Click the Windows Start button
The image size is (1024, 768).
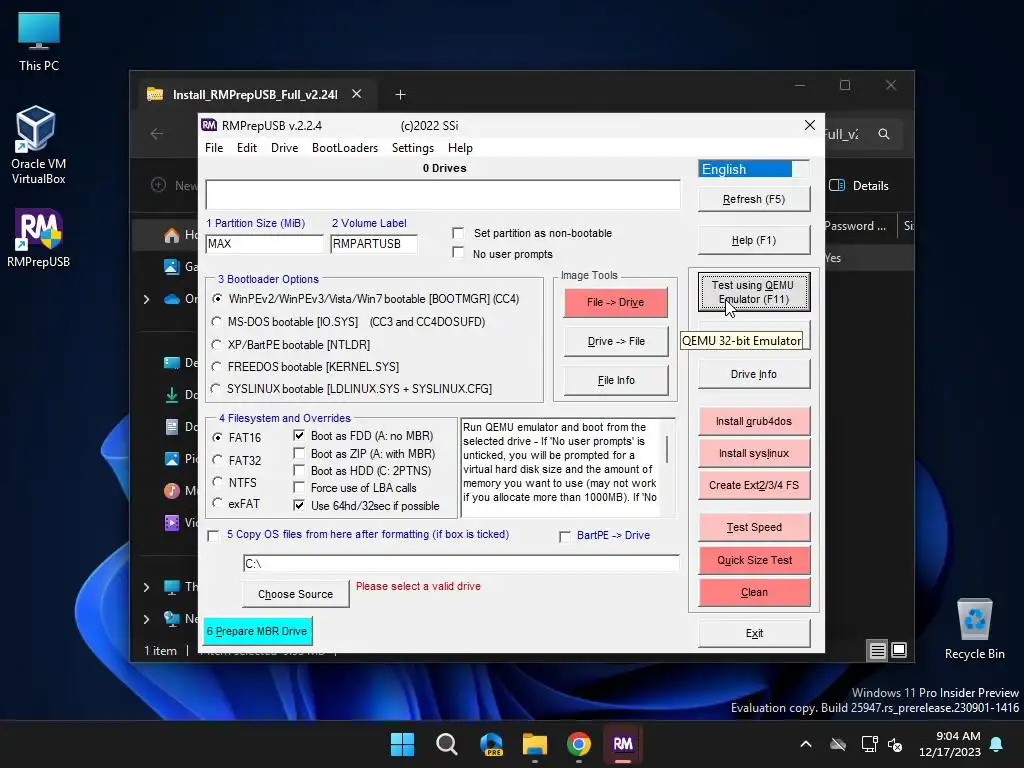pos(402,744)
